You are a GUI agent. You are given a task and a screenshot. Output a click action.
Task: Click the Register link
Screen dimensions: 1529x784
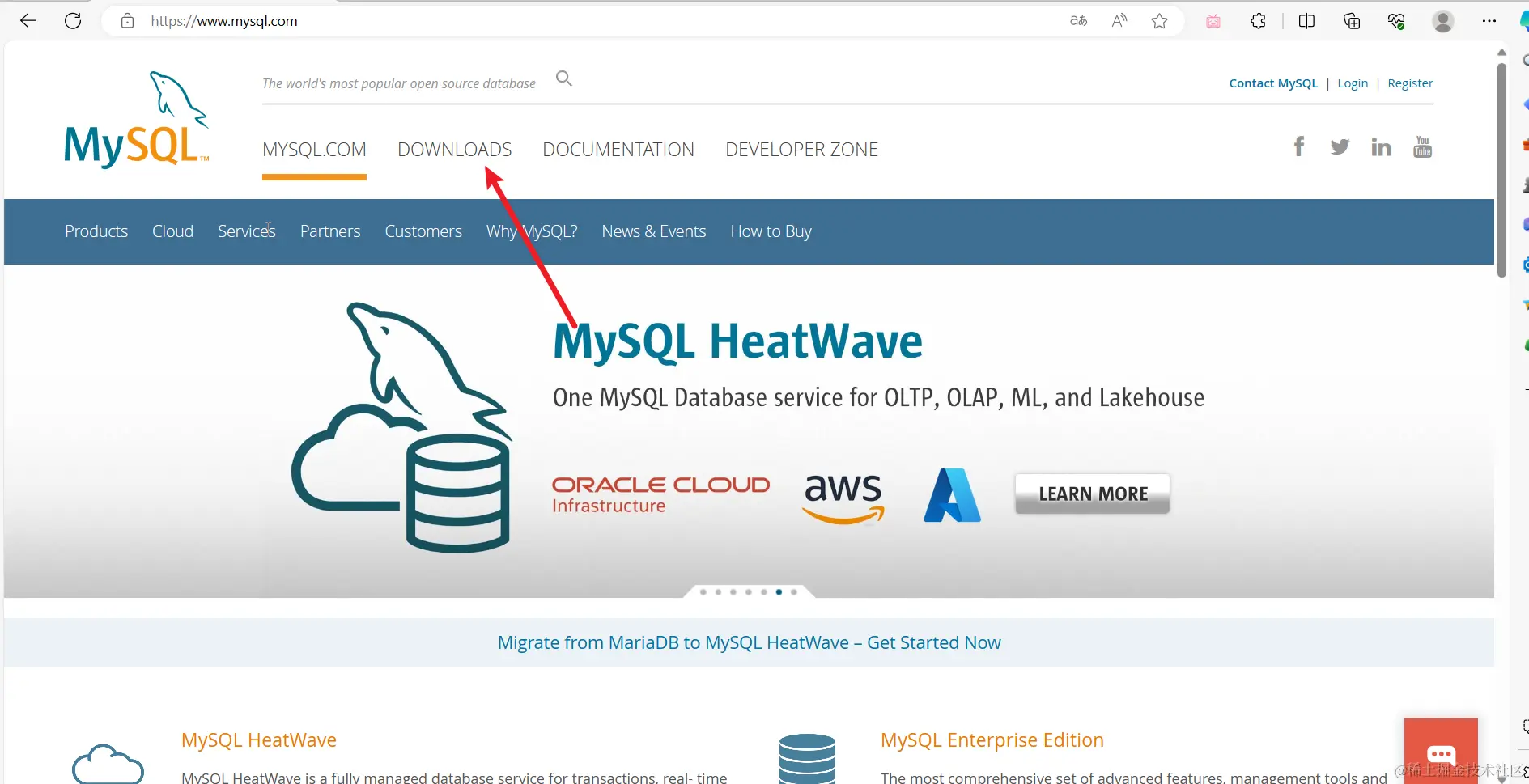pyautogui.click(x=1410, y=83)
